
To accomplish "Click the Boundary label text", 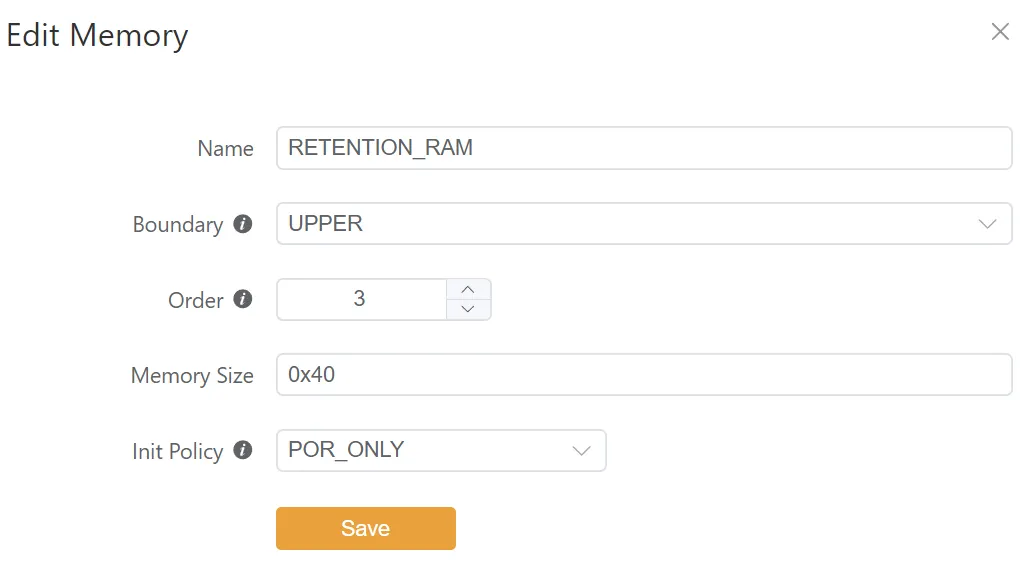I will click(x=178, y=225).
